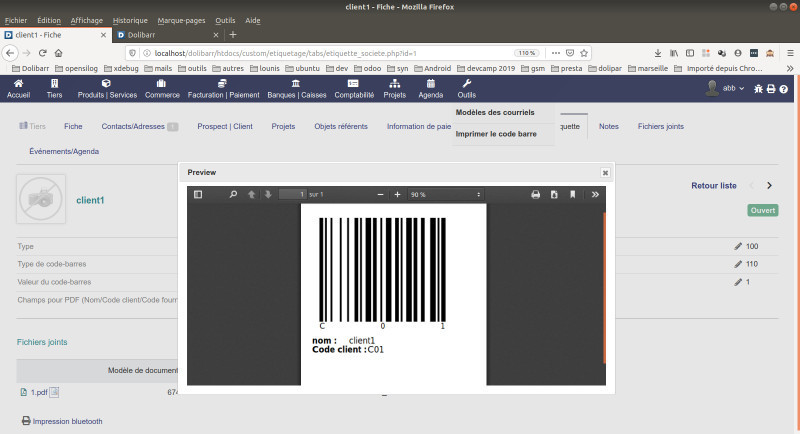Open the 1.pdf attached file link
The image size is (800, 434).
pos(39,393)
